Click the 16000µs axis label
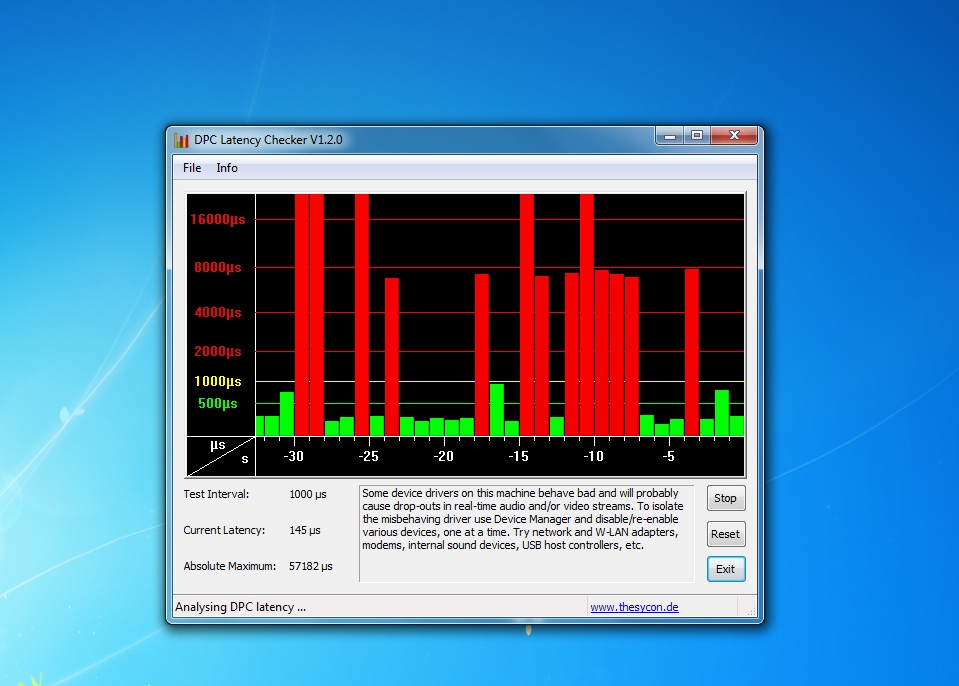This screenshot has width=959, height=686. pyautogui.click(x=218, y=219)
